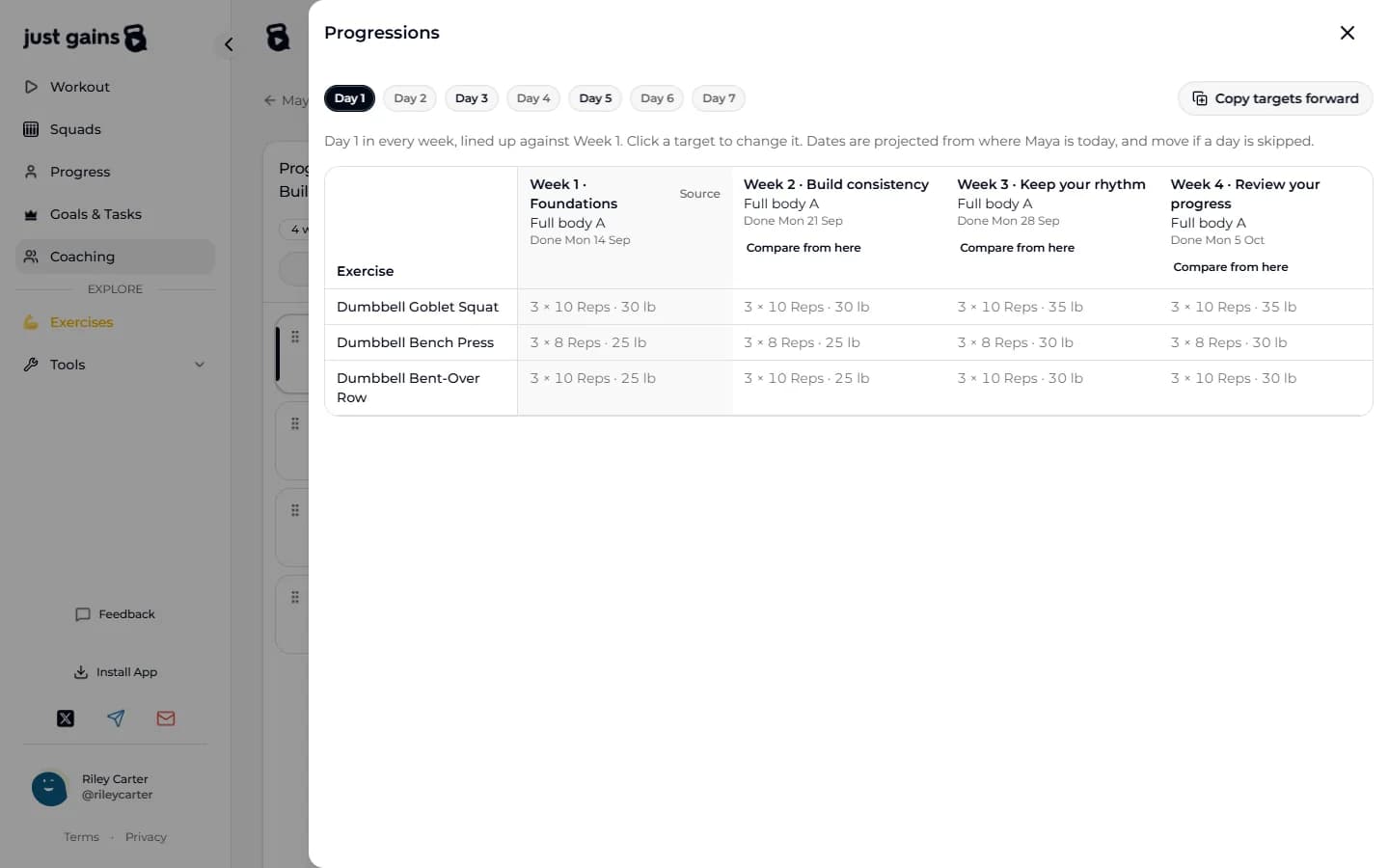
Task: Expand the Tools menu chevron
Action: (x=200, y=365)
